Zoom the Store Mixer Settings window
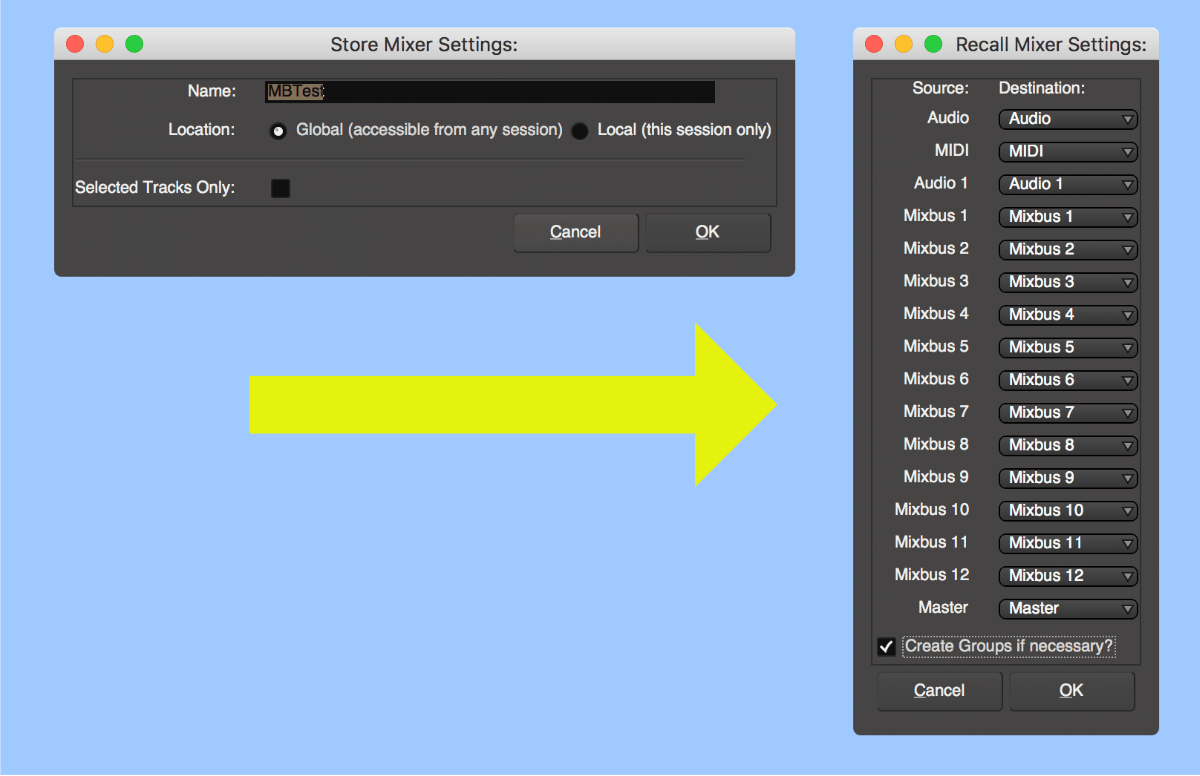 click(x=134, y=44)
